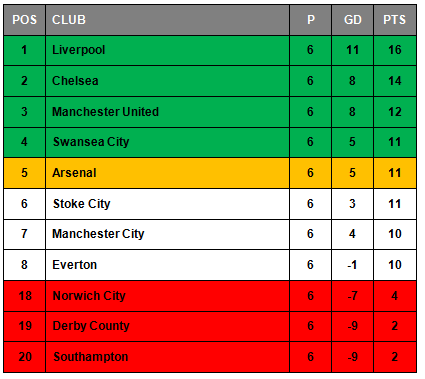425x379 pixels.
Task: Select the Arsenal club cell
Action: (x=167, y=173)
